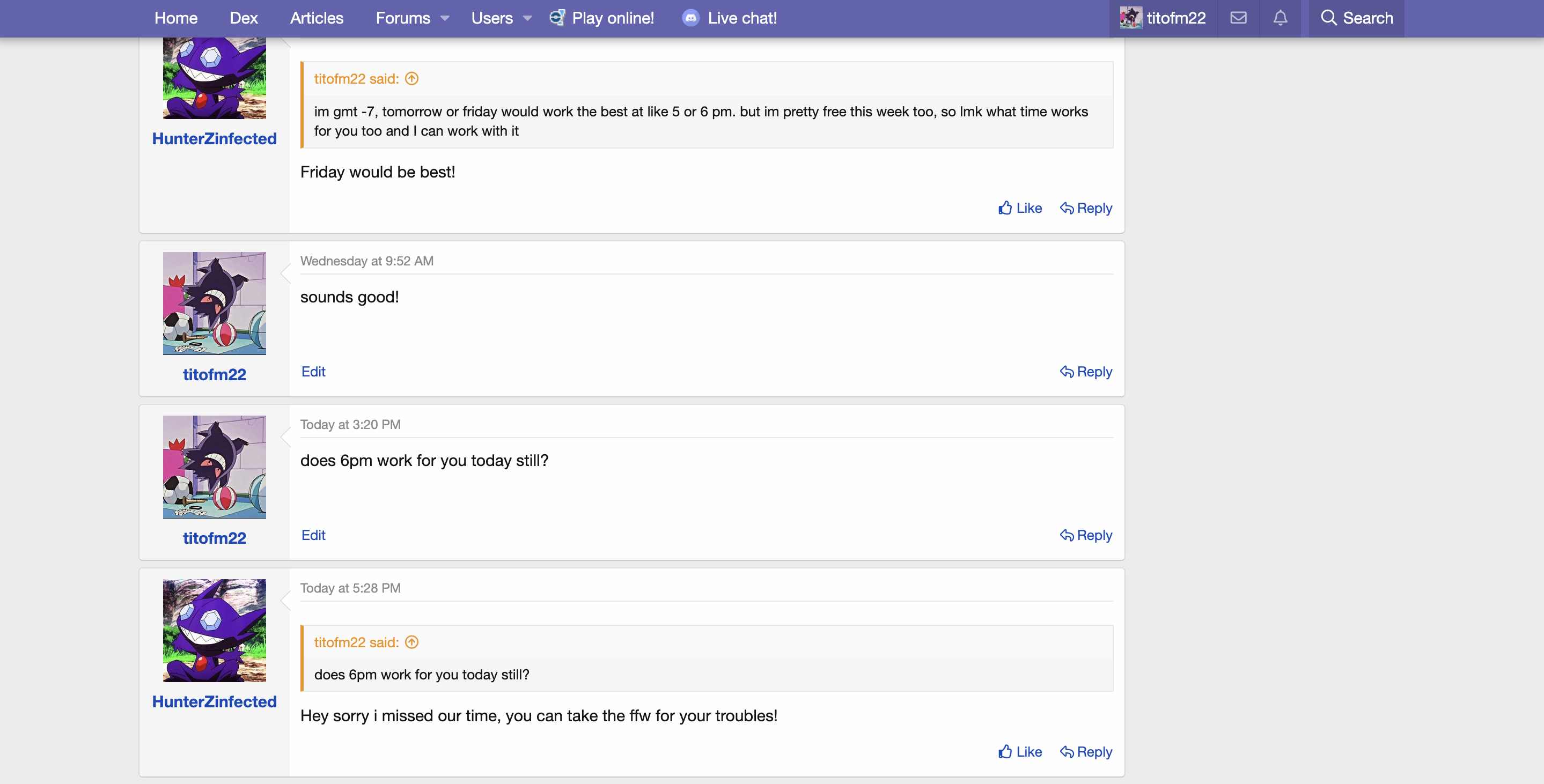Reply to the 'does 6pm work' post
Viewport: 1544px width, 784px height.
pyautogui.click(x=1085, y=535)
